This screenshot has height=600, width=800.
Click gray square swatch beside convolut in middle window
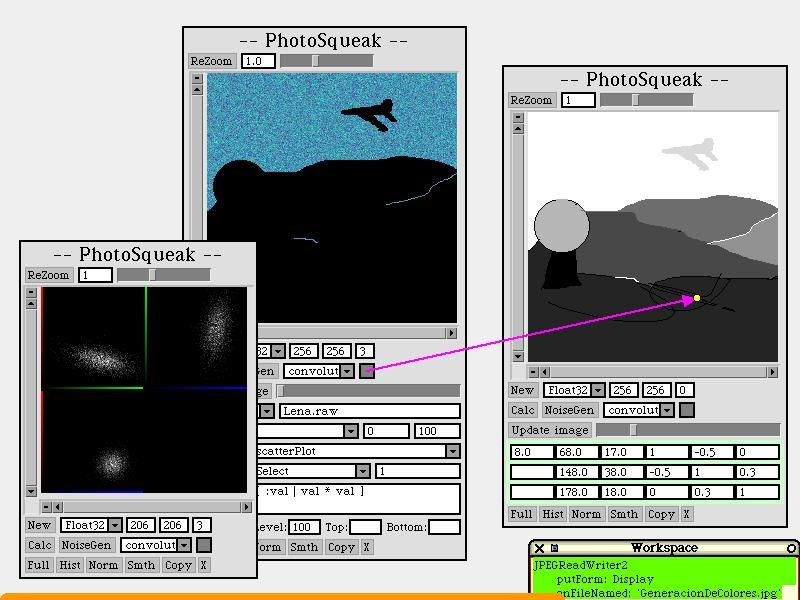(x=367, y=371)
